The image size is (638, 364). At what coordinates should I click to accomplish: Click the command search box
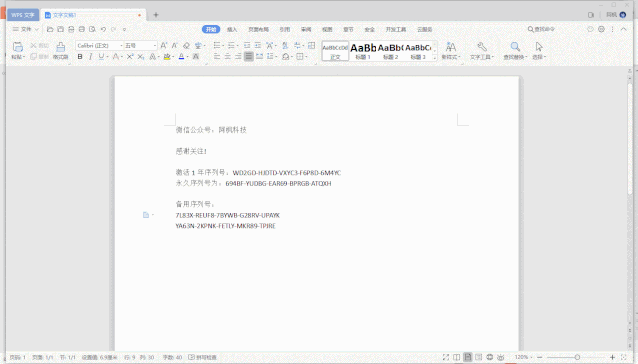(x=541, y=29)
